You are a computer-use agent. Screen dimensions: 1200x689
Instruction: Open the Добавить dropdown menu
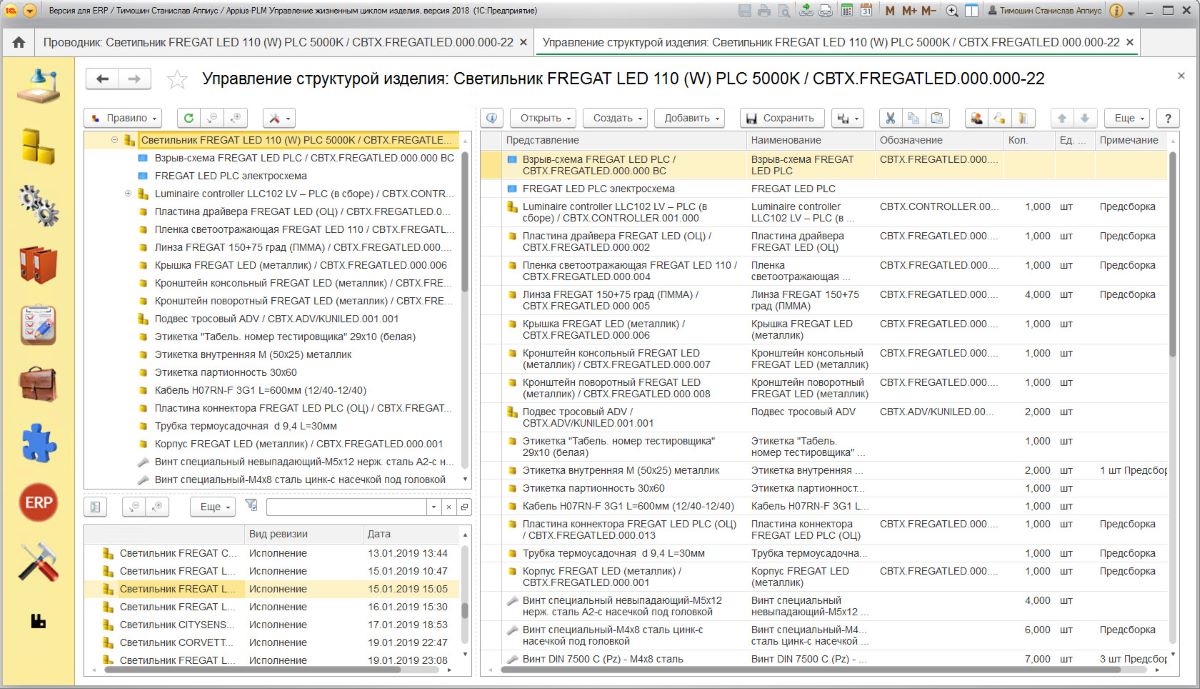click(x=689, y=118)
